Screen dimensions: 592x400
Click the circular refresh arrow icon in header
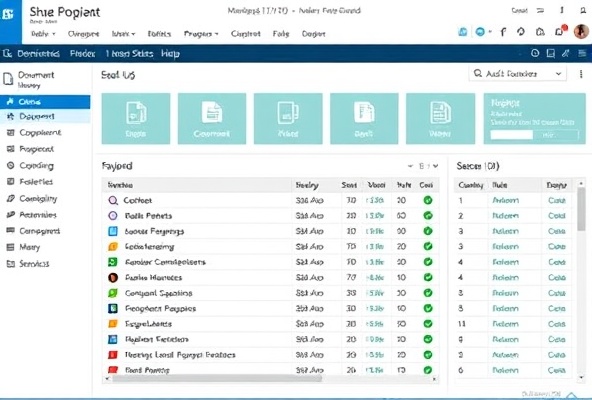pyautogui.click(x=521, y=32)
